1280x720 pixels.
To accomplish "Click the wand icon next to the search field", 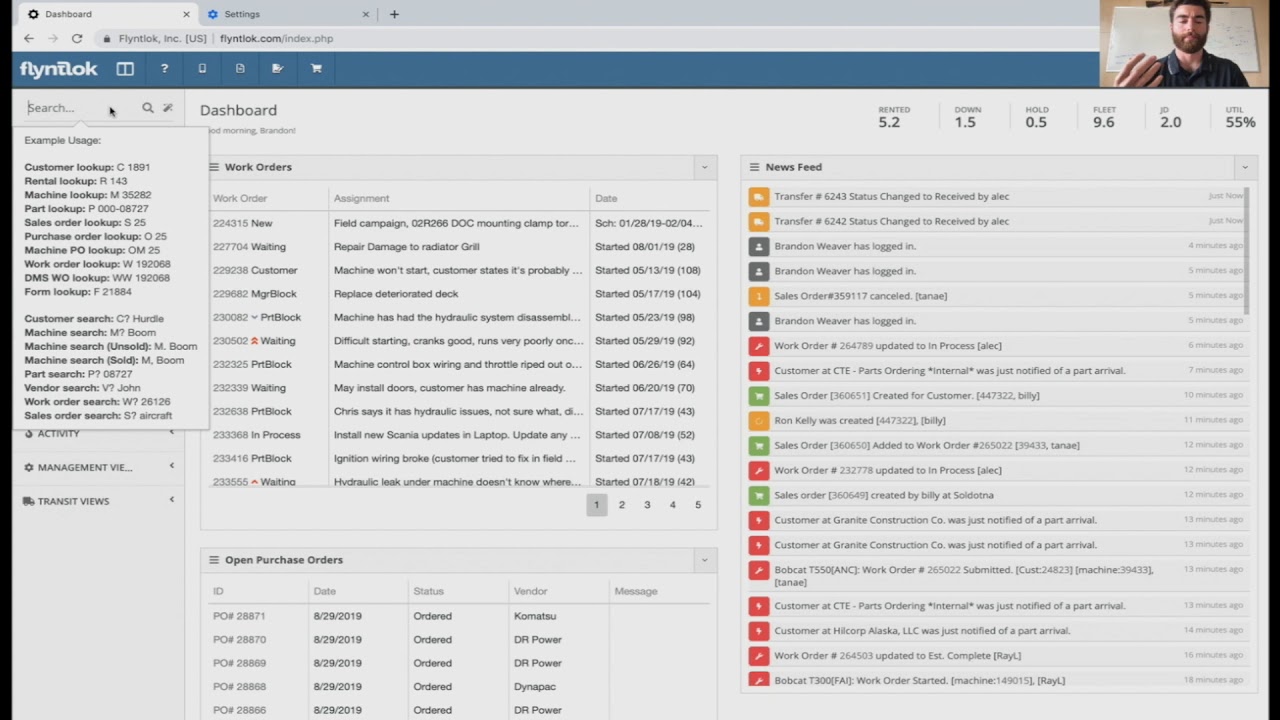I will [x=168, y=107].
